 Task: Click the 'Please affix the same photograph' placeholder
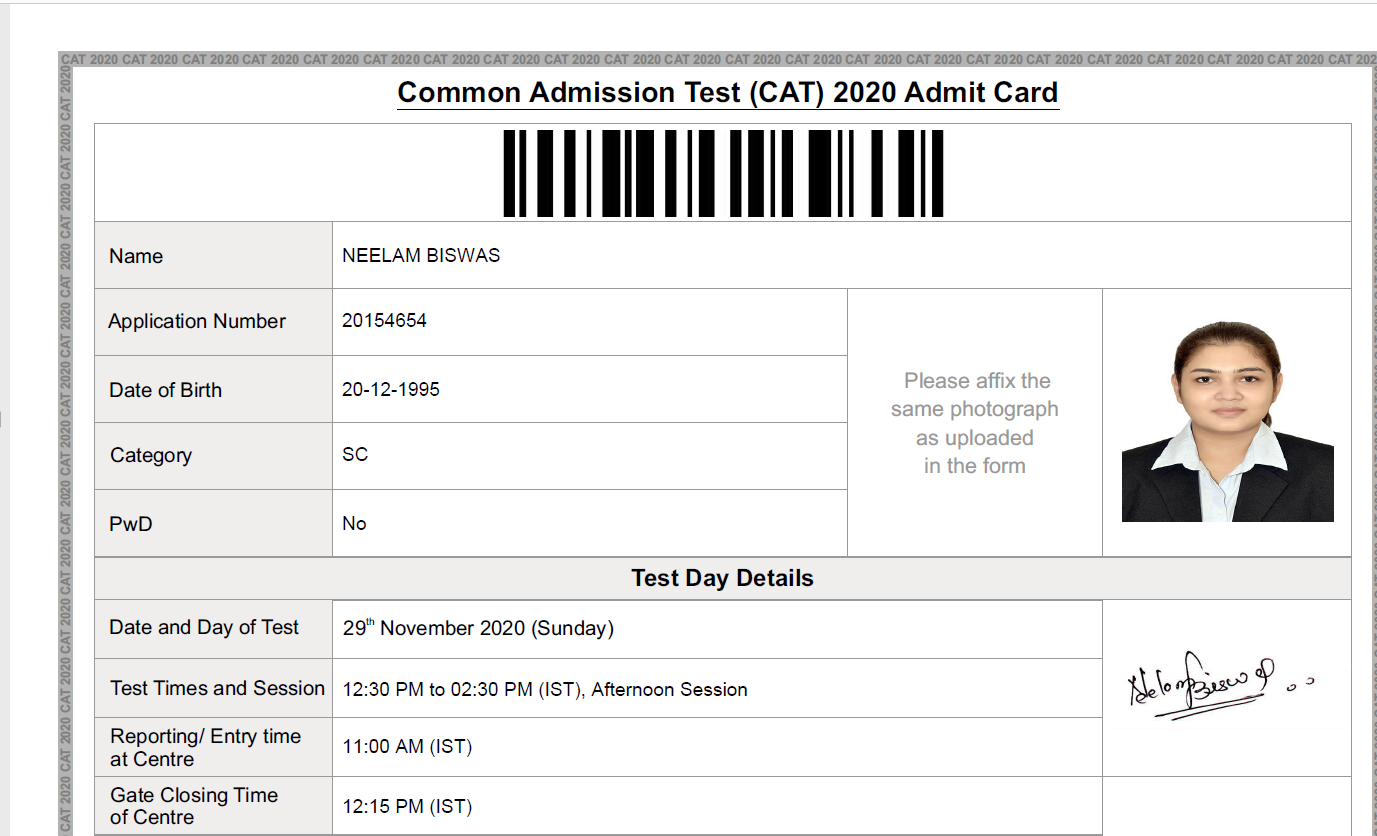pos(975,423)
